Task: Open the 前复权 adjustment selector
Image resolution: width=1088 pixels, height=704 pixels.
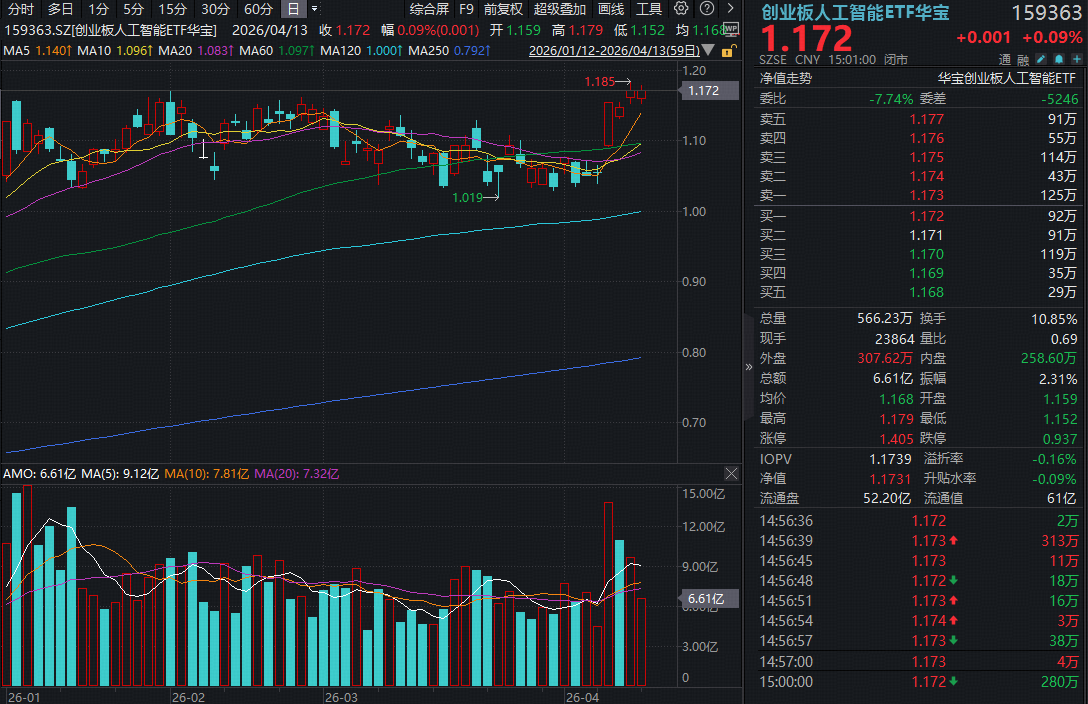Action: (x=503, y=9)
